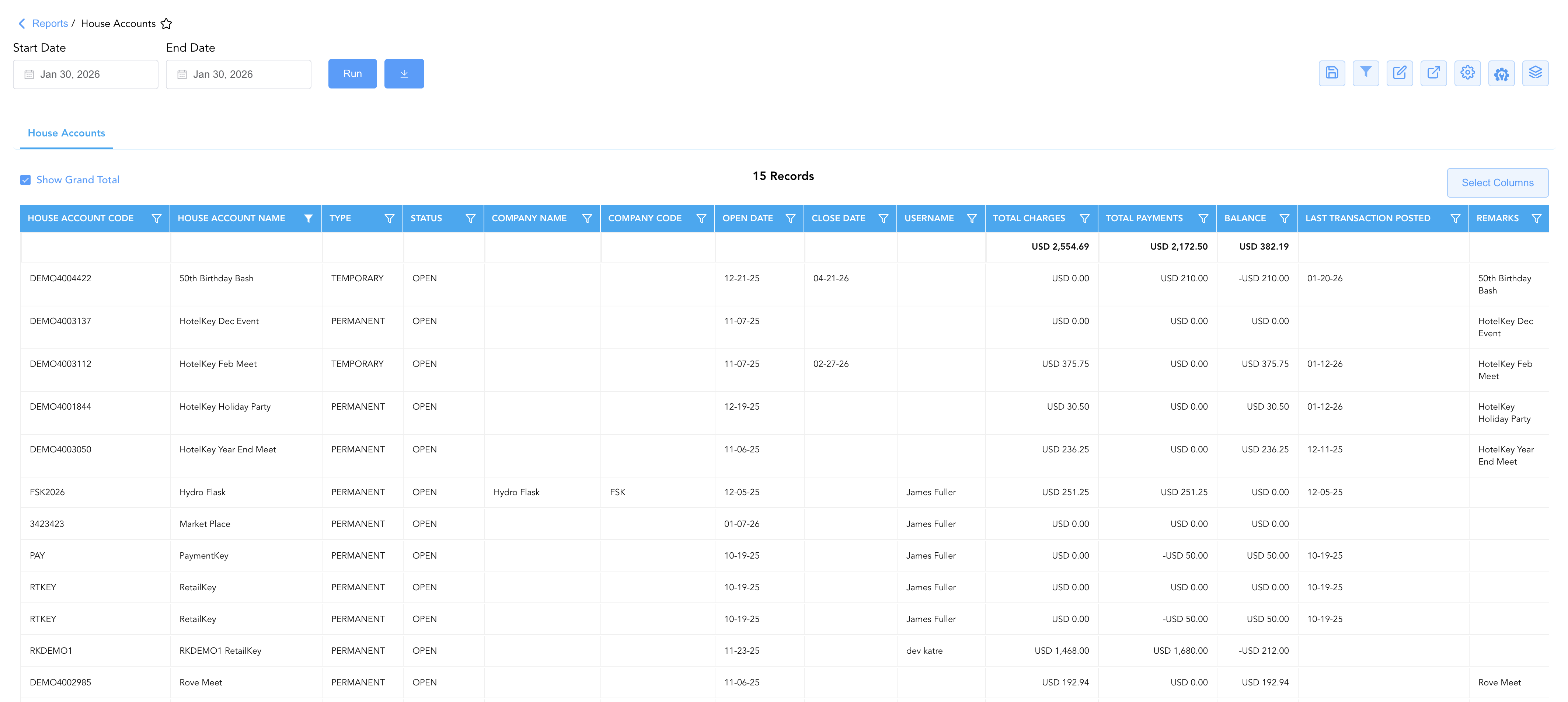
Task: Click the solid gear wrench icon
Action: tap(1501, 73)
